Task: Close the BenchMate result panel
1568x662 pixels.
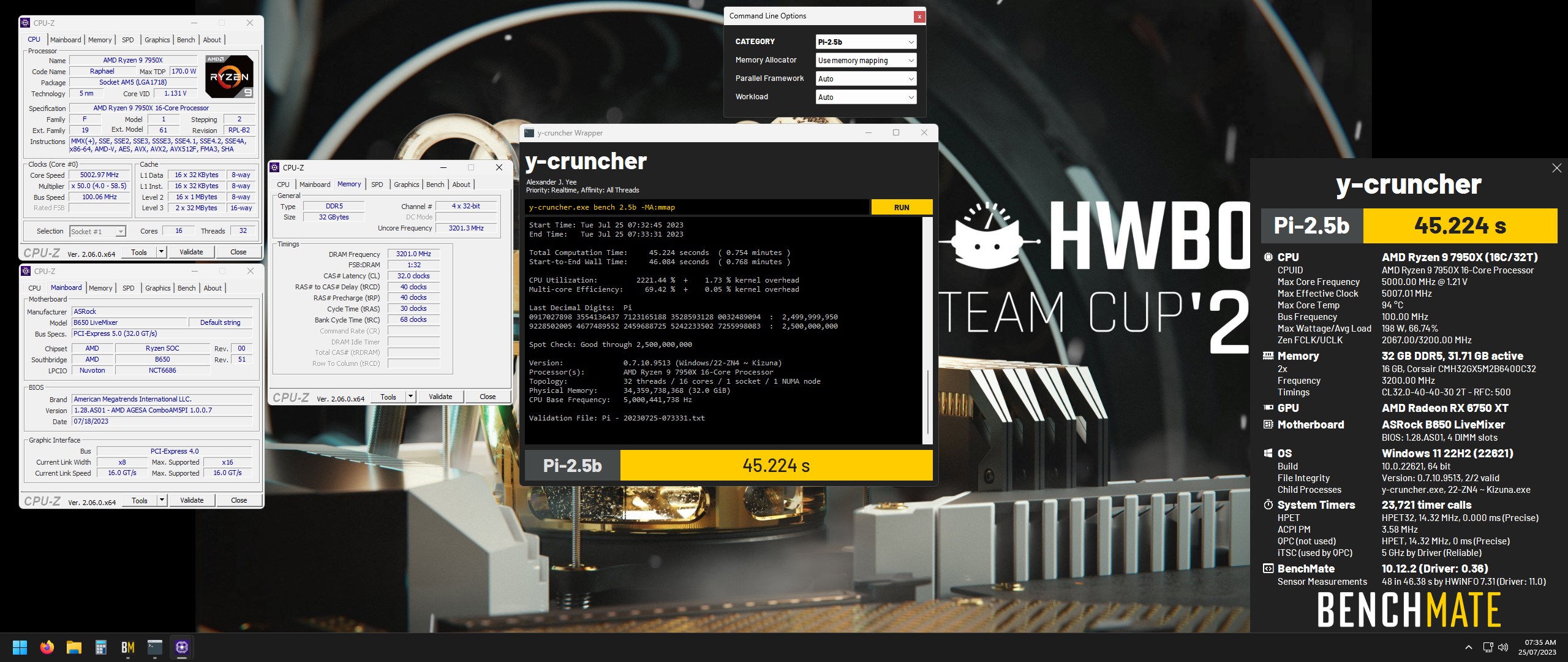Action: pyautogui.click(x=1556, y=168)
